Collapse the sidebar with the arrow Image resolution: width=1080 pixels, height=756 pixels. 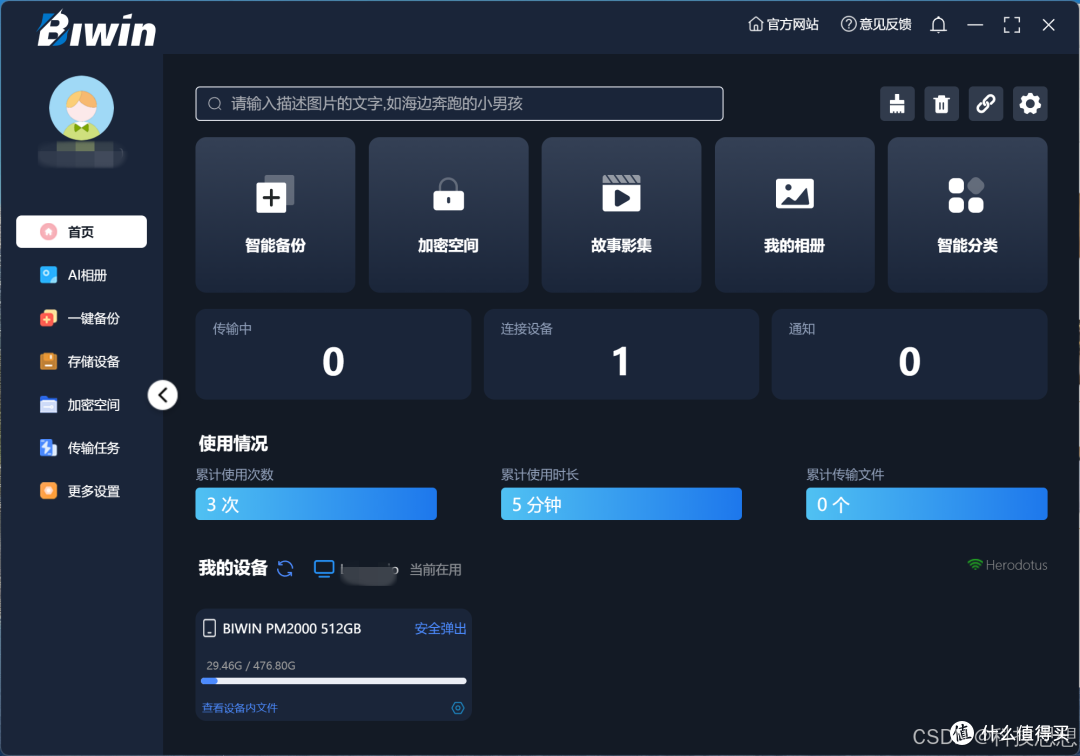tap(163, 395)
